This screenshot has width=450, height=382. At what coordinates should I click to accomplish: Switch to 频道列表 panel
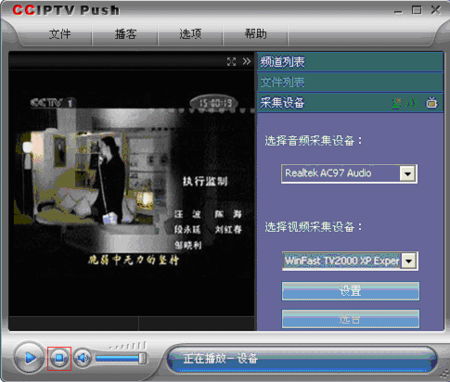[350, 62]
